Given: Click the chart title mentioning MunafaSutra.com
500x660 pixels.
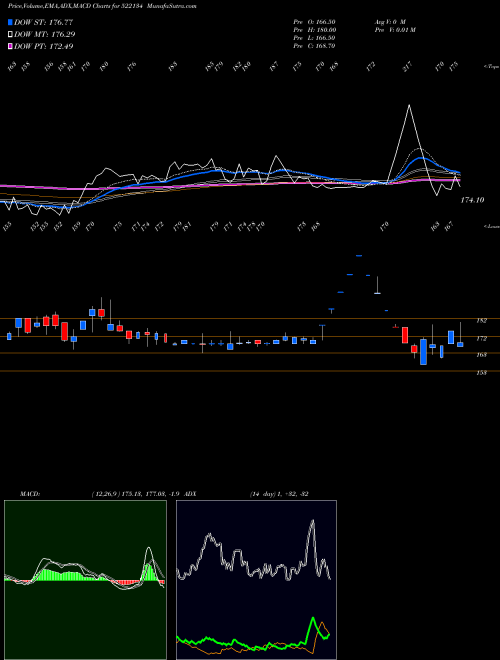Looking at the screenshot, I should pos(102,6).
